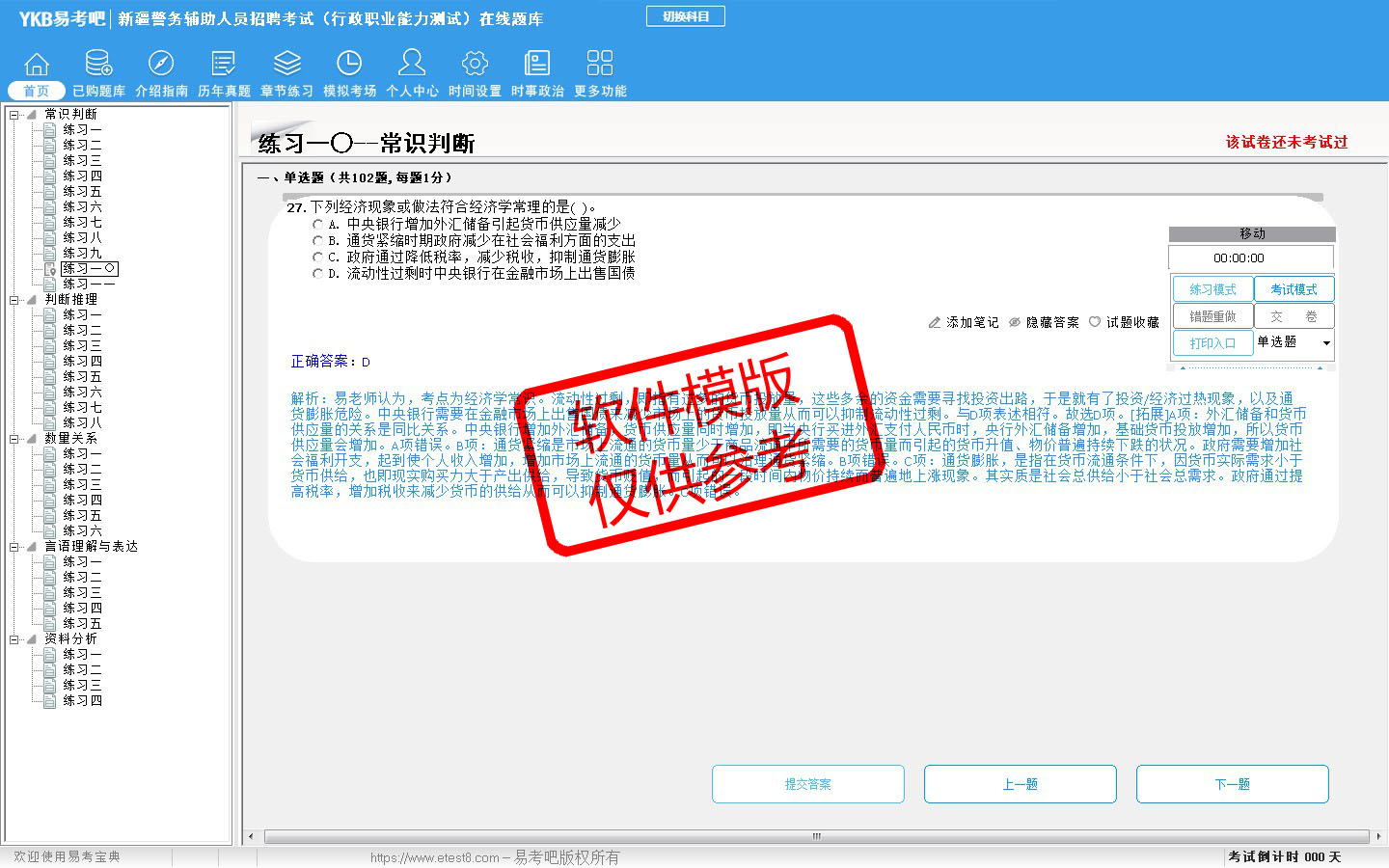Screen dimensions: 1389x868
Task: Collapse the 数量关系 tree node
Action: coord(14,439)
